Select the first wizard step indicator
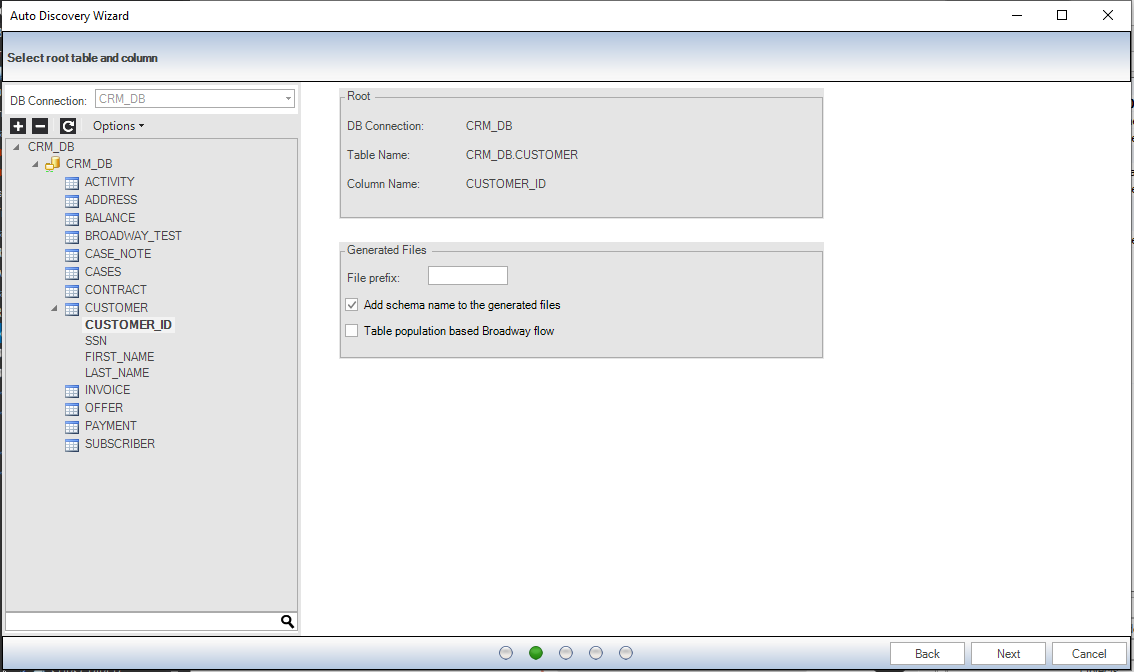This screenshot has height=672, width=1134. [506, 653]
